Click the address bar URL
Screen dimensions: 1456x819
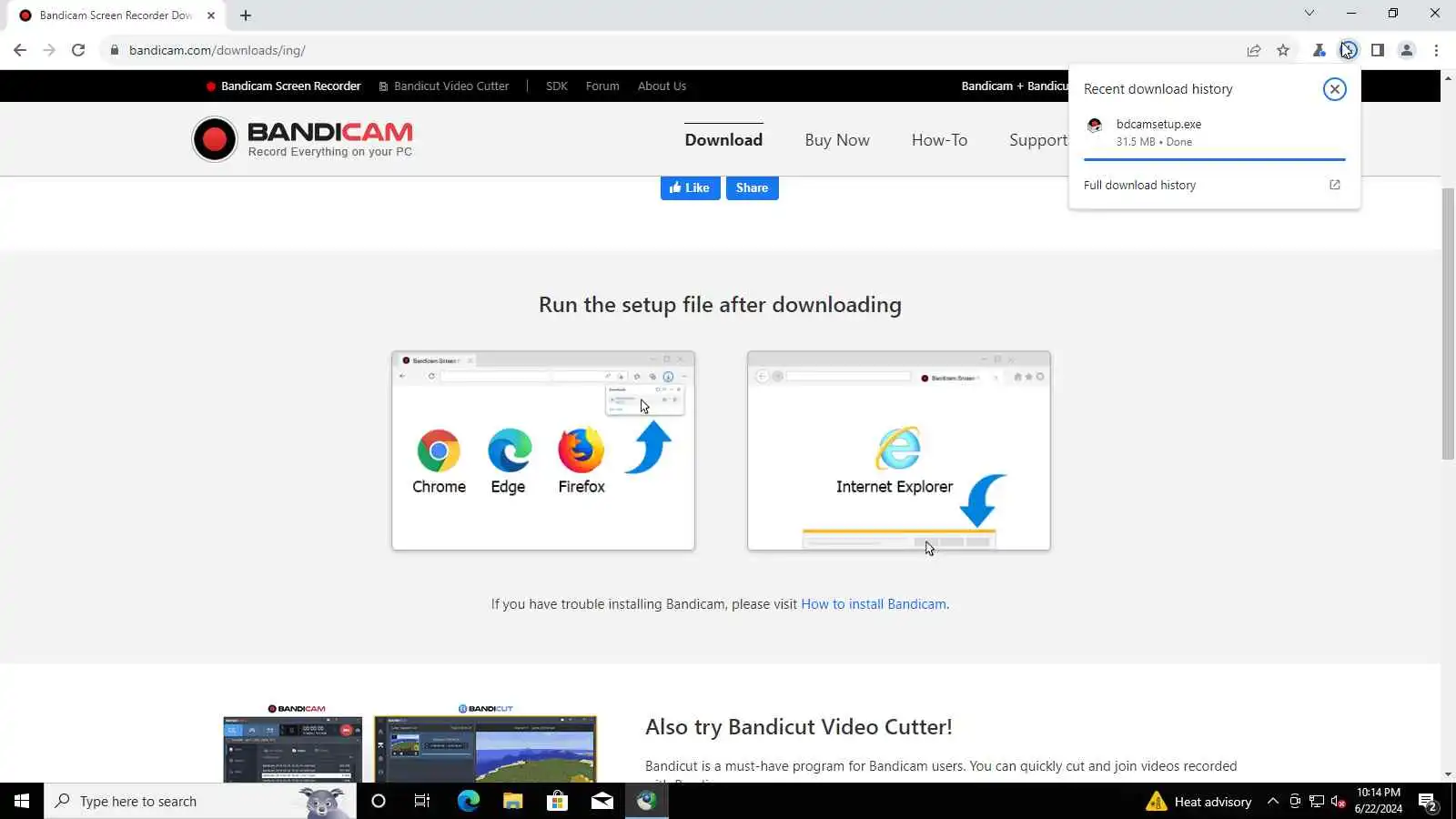(217, 50)
